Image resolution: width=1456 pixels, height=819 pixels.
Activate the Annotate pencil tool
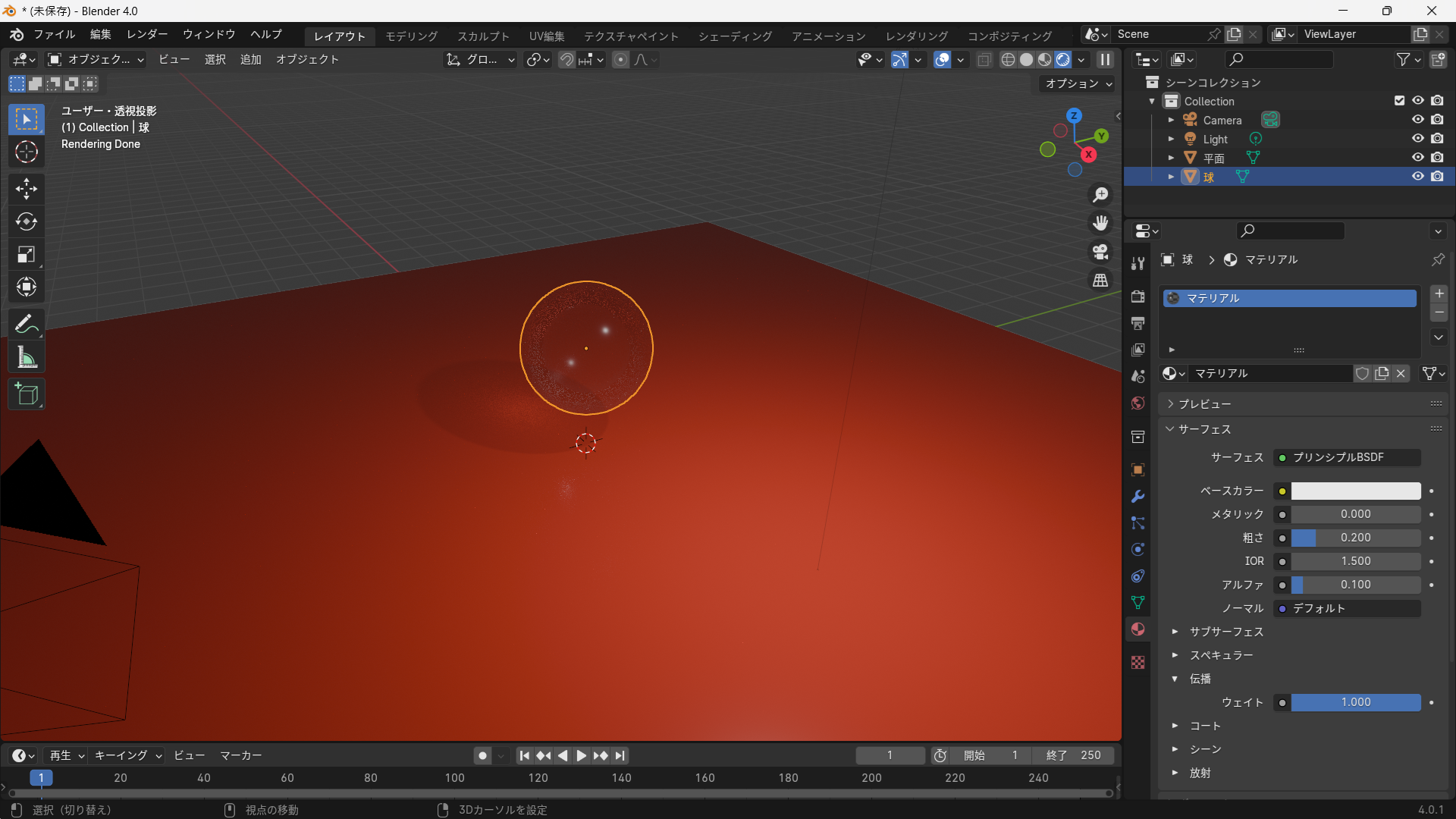[x=27, y=324]
